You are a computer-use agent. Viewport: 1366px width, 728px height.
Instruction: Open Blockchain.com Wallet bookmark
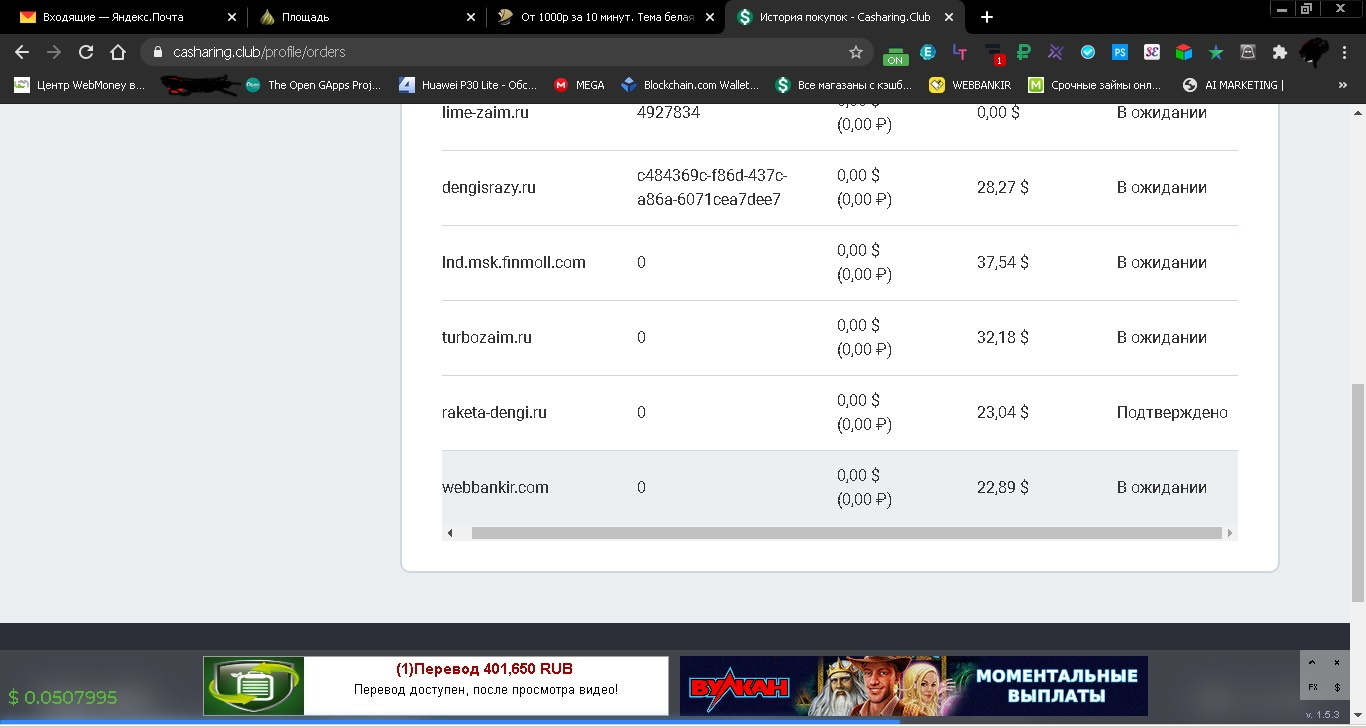pos(690,85)
